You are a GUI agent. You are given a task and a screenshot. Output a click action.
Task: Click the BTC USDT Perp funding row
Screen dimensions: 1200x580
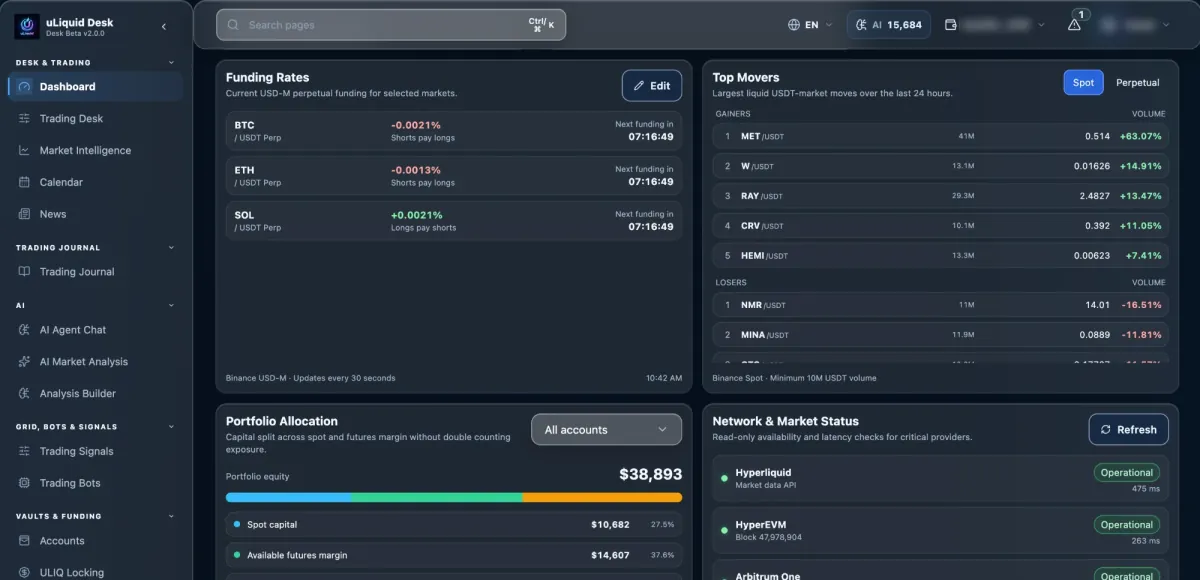454,131
